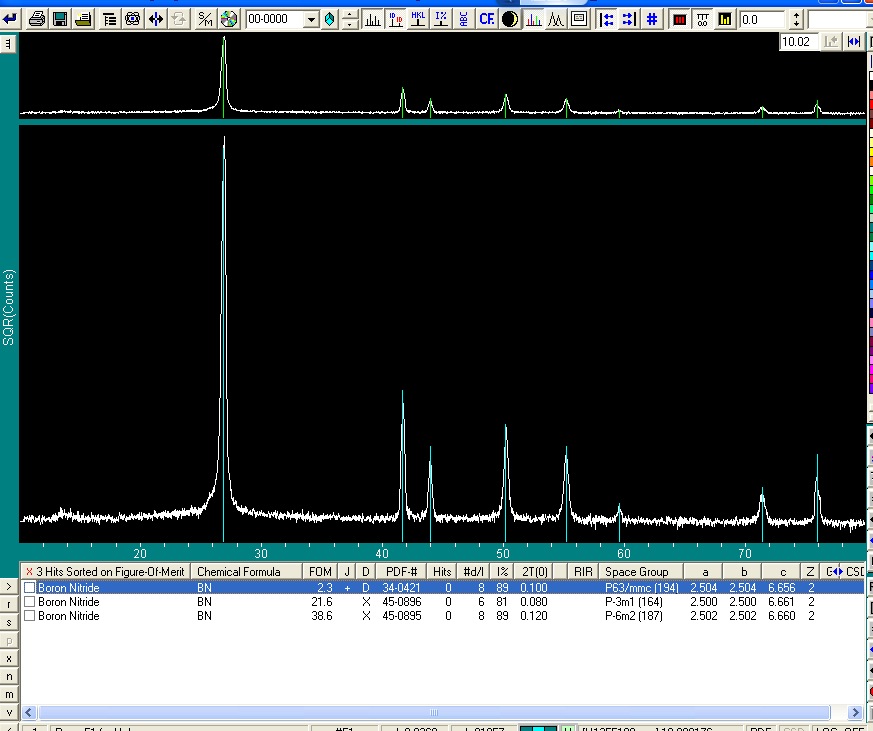The width and height of the screenshot is (873, 731).
Task: Save the pattern with floppy disk icon
Action: pos(60,19)
